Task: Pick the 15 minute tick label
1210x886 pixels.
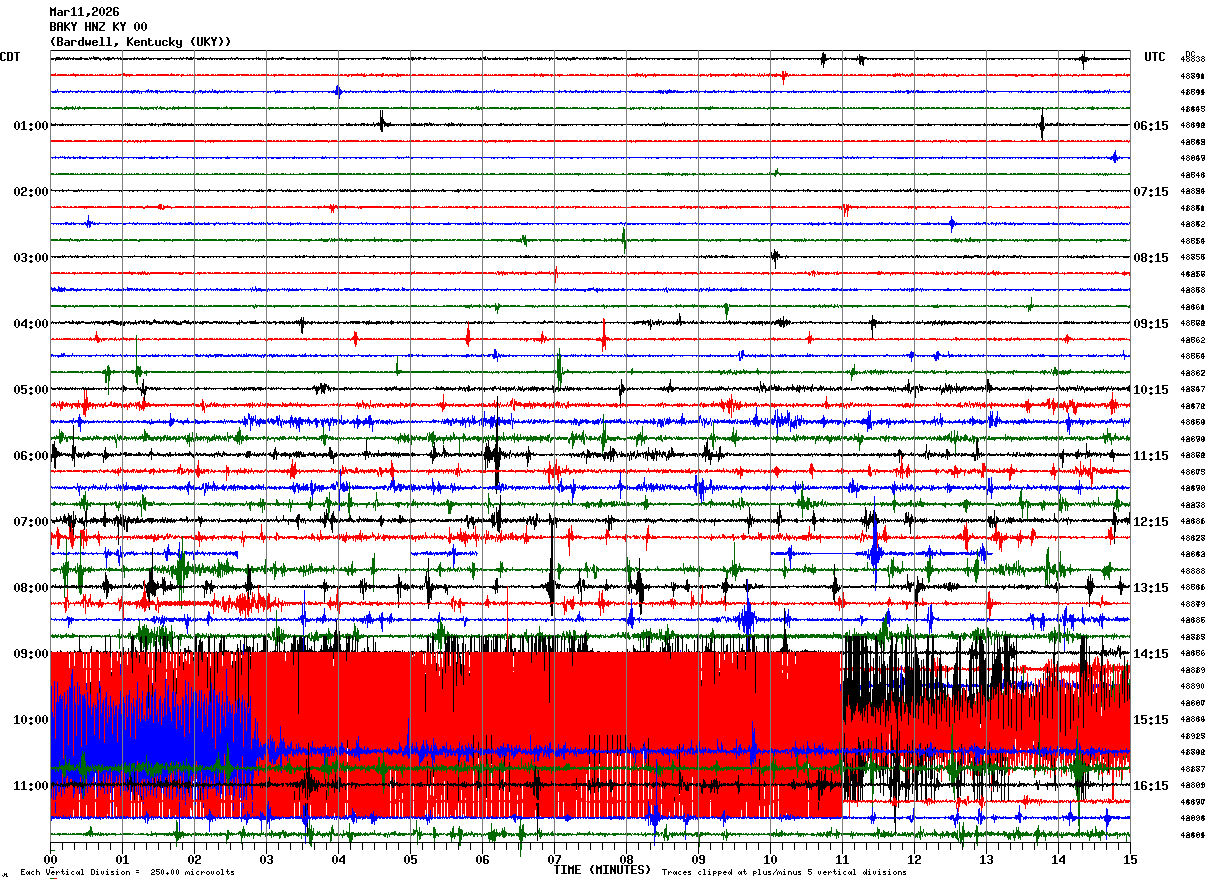Action: [x=1130, y=859]
